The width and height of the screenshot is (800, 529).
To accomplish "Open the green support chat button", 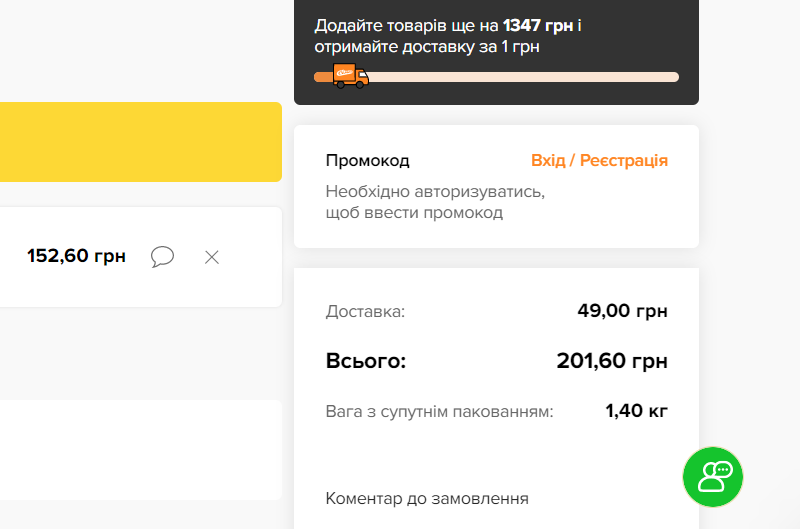I will pos(714,476).
